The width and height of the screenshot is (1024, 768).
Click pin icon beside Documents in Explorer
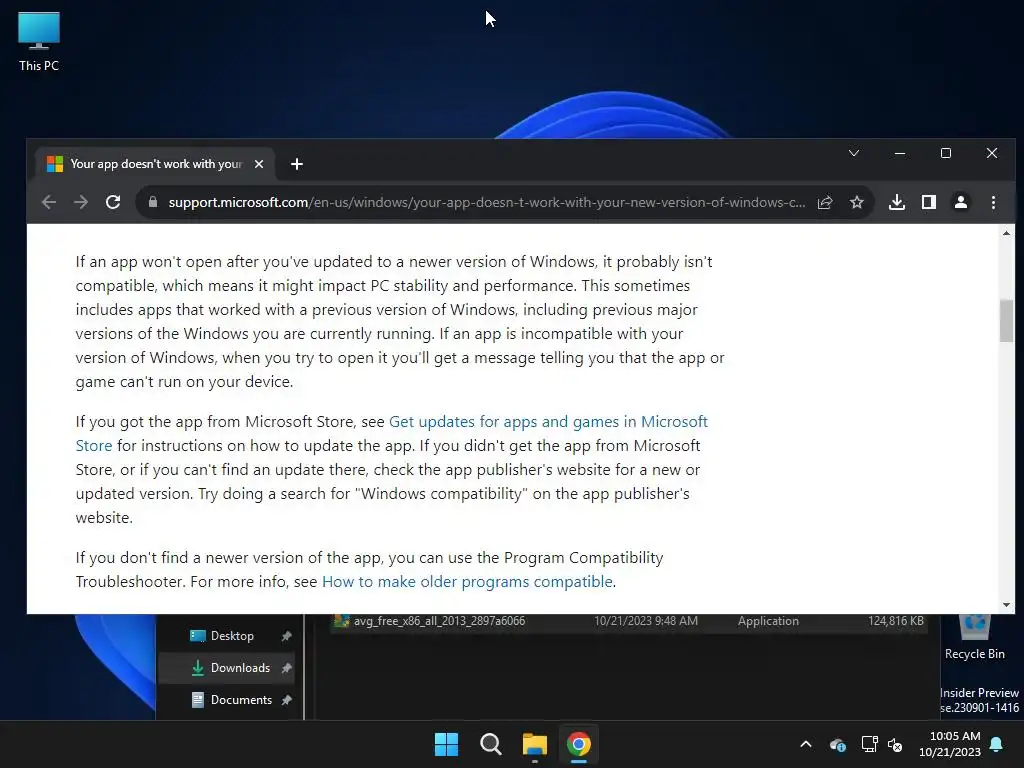(x=286, y=700)
